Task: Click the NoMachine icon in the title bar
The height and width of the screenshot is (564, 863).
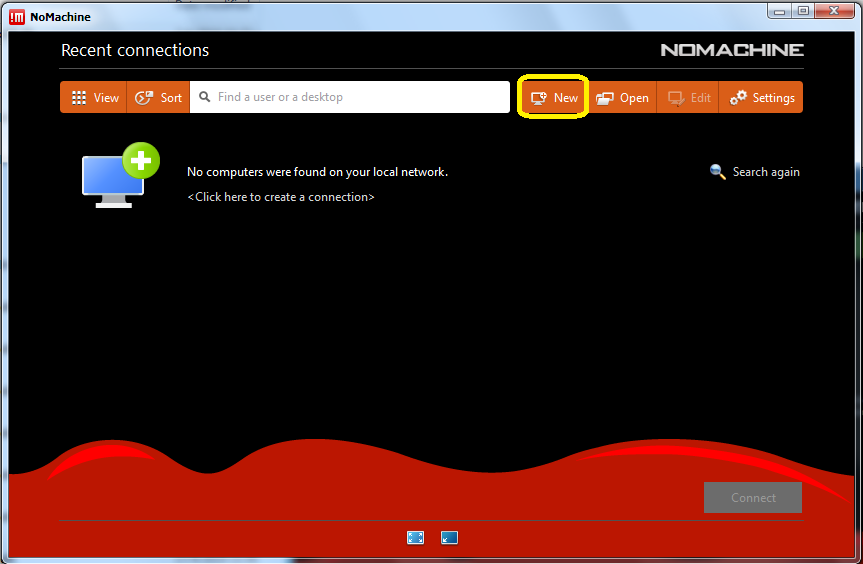Action: click(17, 17)
